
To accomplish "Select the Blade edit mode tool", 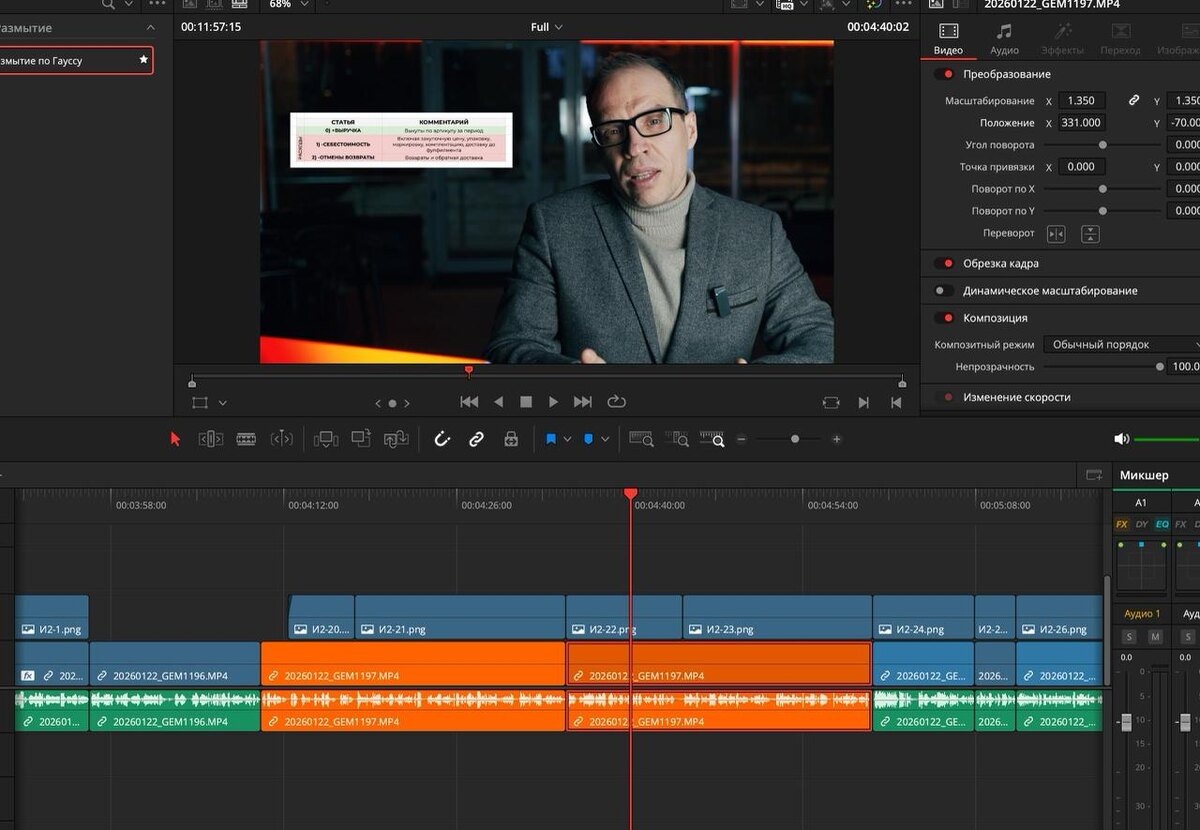I will click(x=282, y=438).
